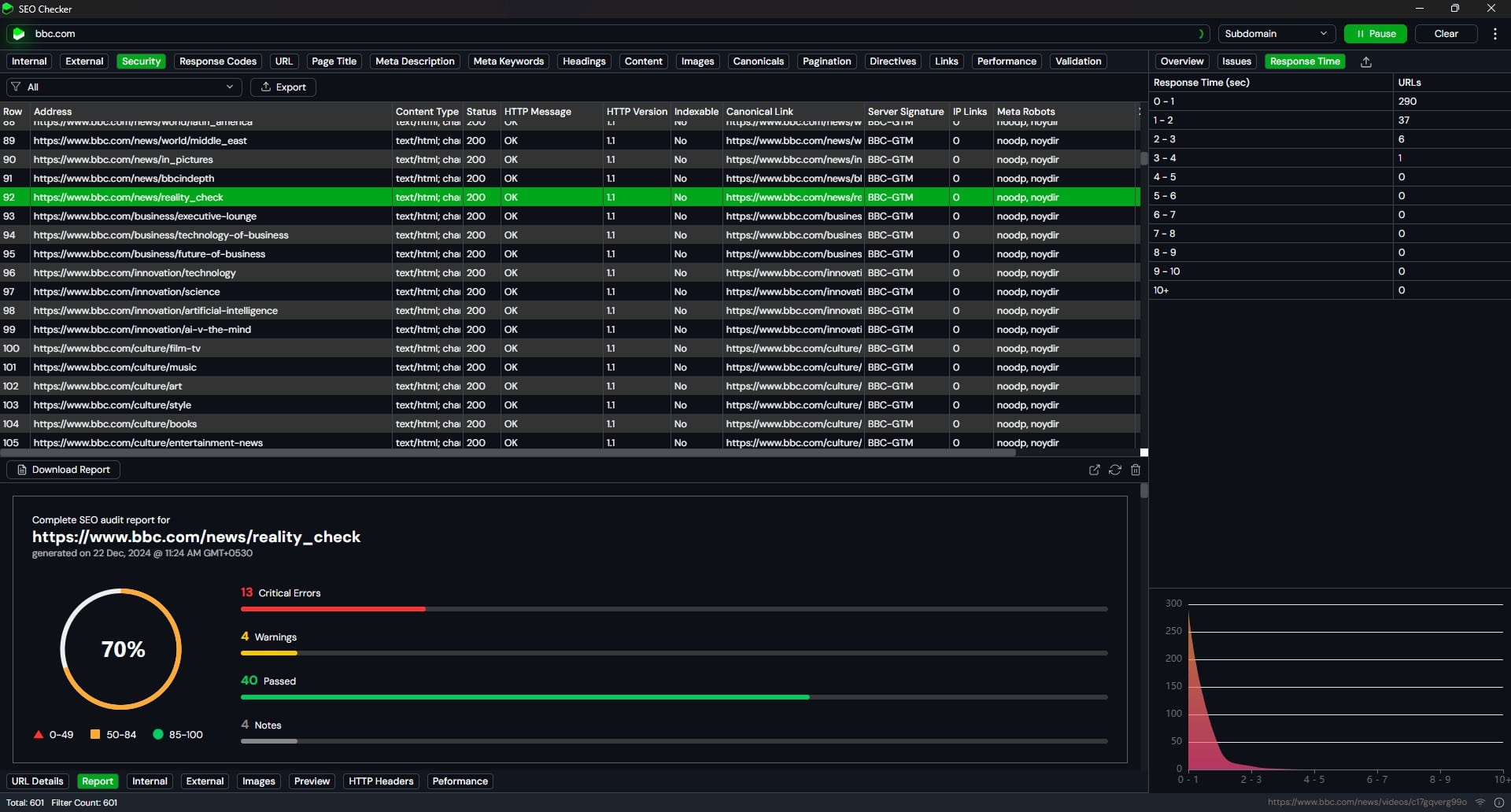The width and height of the screenshot is (1511, 812).
Task: Select row https://www.bbc.com/innovation/technology
Action: (568, 273)
